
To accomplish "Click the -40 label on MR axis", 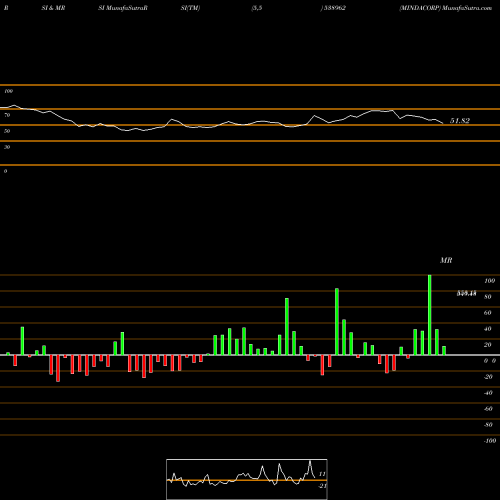I will [x=488, y=393].
